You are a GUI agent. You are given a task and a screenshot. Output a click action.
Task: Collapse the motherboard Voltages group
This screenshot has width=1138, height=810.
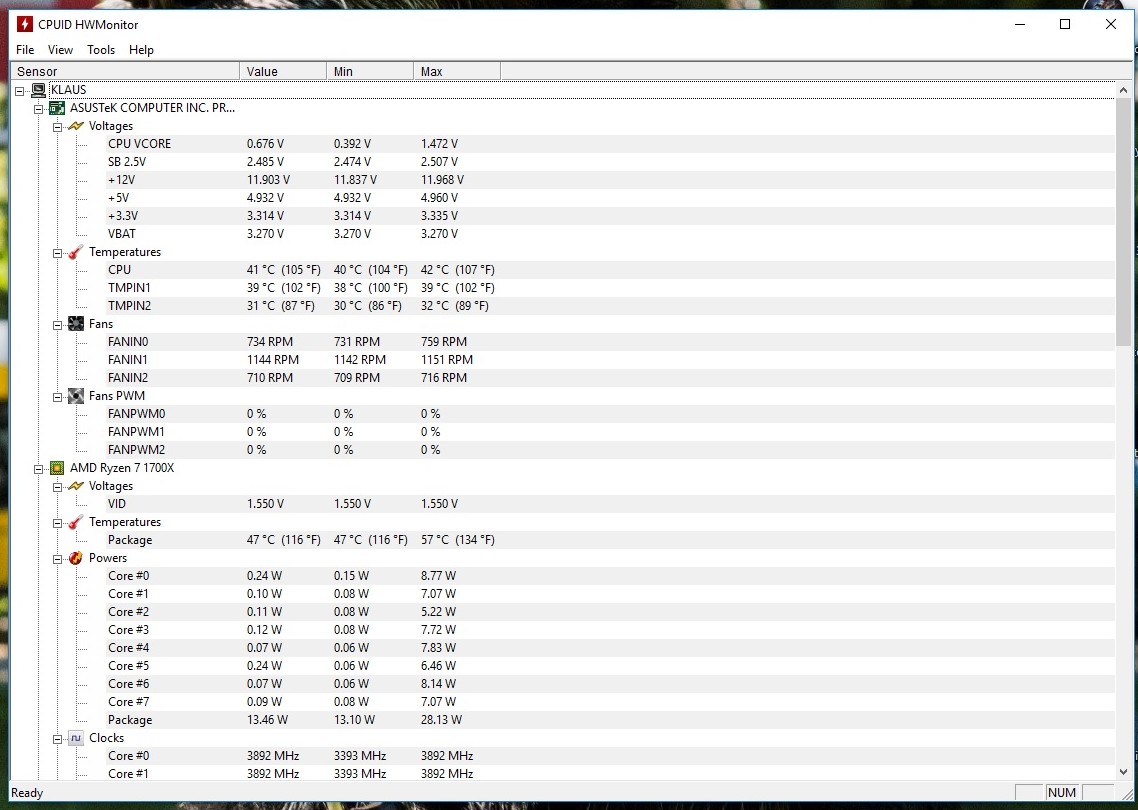pyautogui.click(x=57, y=126)
